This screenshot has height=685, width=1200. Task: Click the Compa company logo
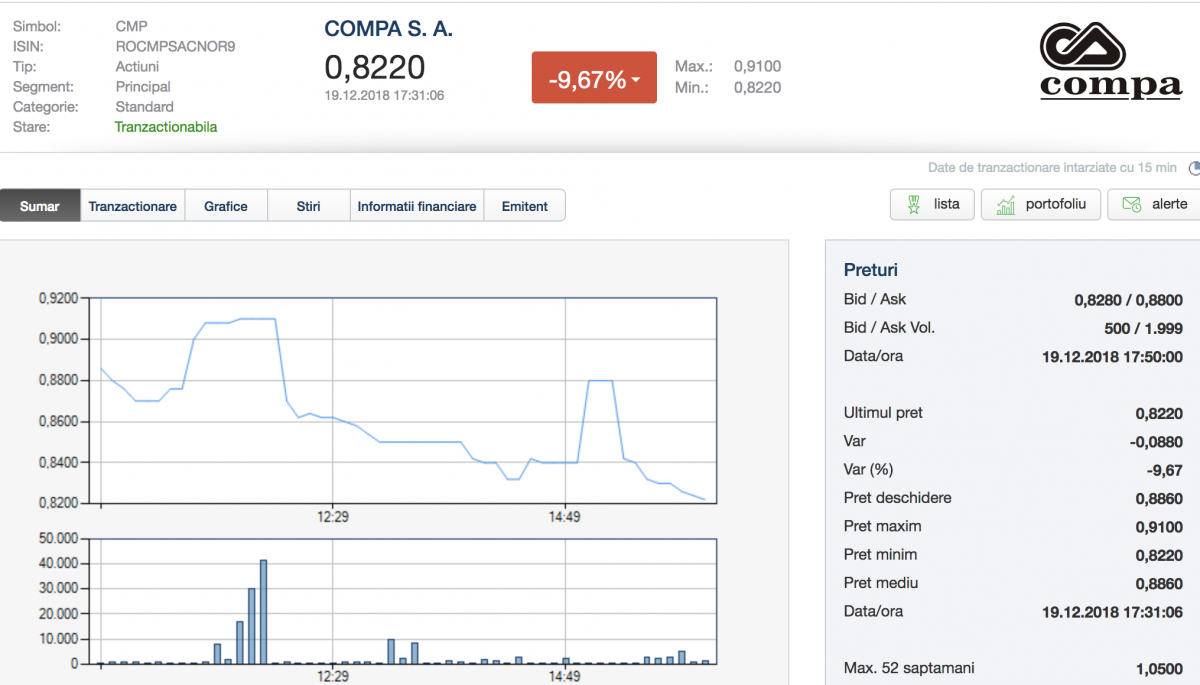(1110, 60)
